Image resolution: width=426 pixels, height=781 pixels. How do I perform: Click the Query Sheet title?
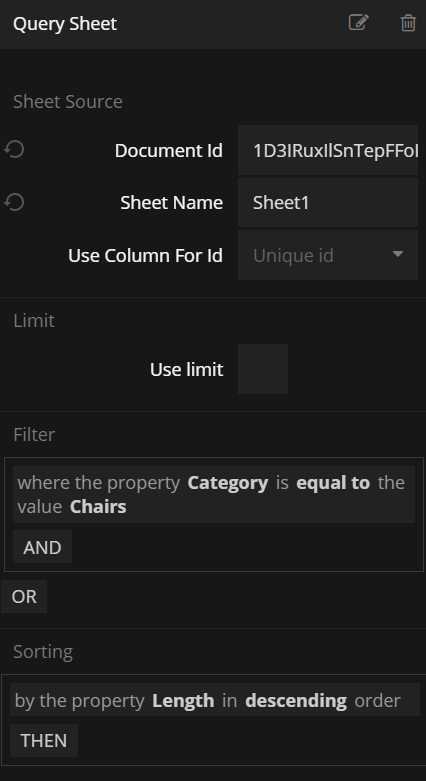tap(65, 23)
